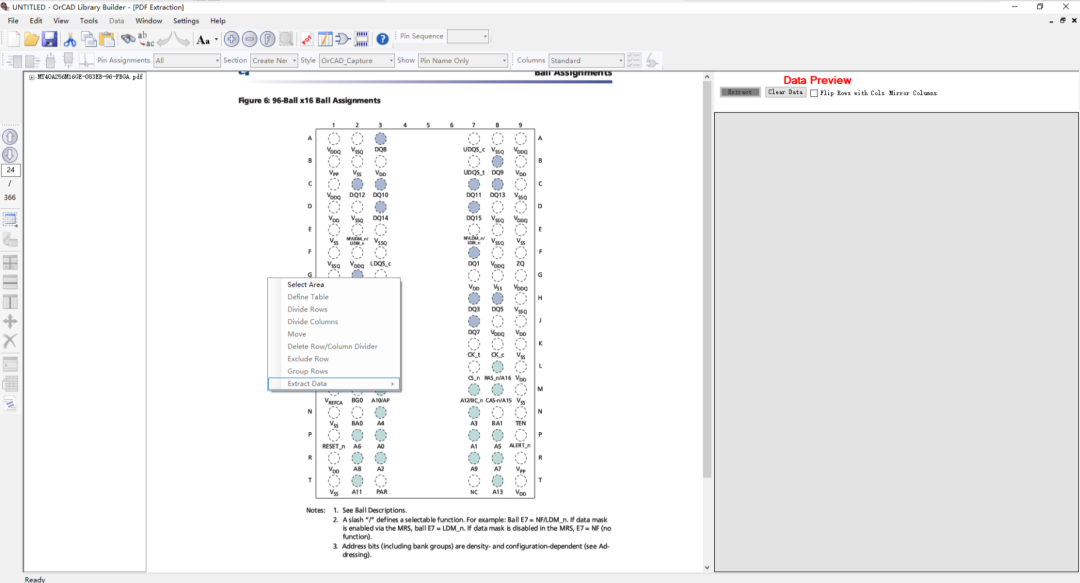The height and width of the screenshot is (583, 1080).
Task: Click the Mirror Columns label
Action: click(x=913, y=93)
